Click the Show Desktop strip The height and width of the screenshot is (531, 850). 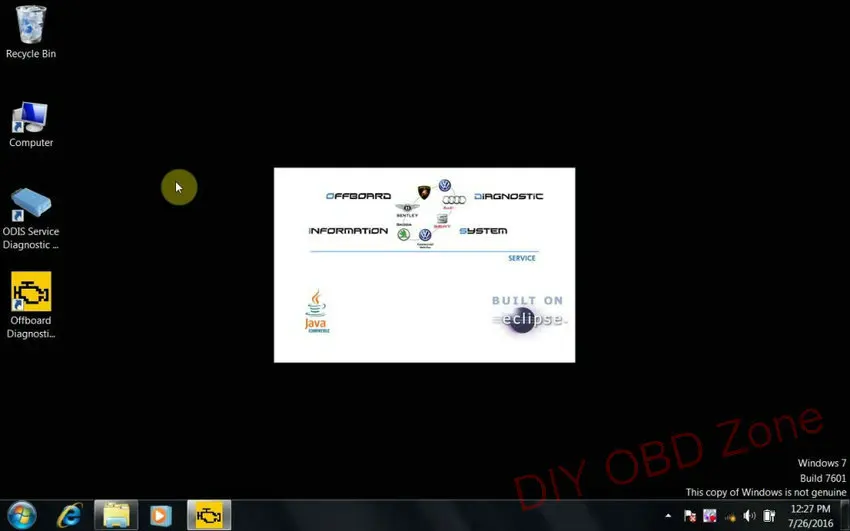[845, 515]
